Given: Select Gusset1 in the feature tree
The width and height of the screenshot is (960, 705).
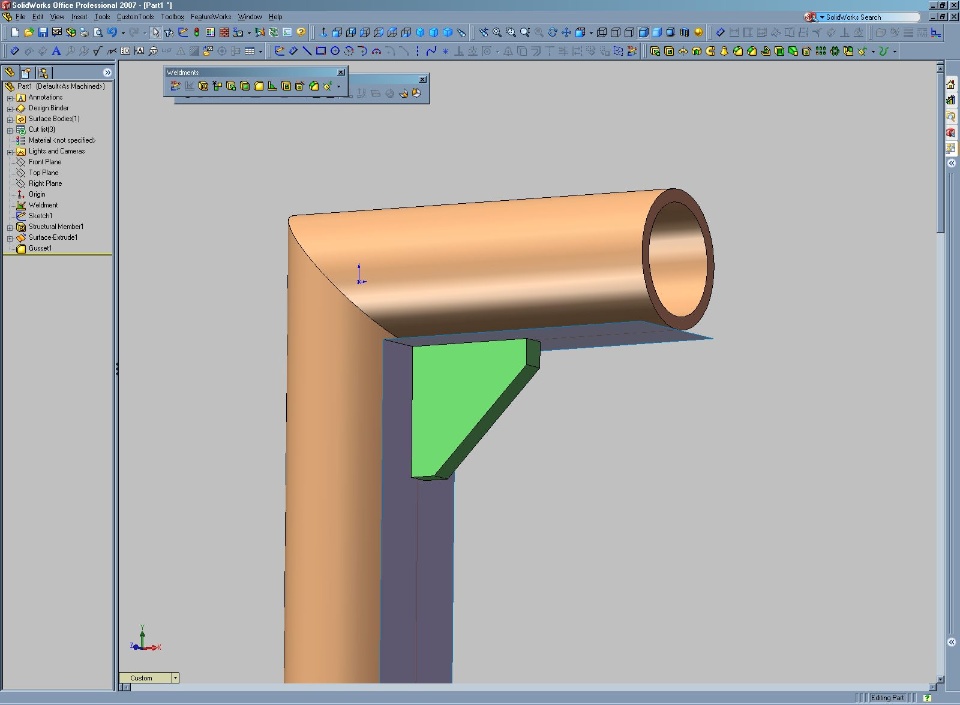Looking at the screenshot, I should click(x=40, y=248).
